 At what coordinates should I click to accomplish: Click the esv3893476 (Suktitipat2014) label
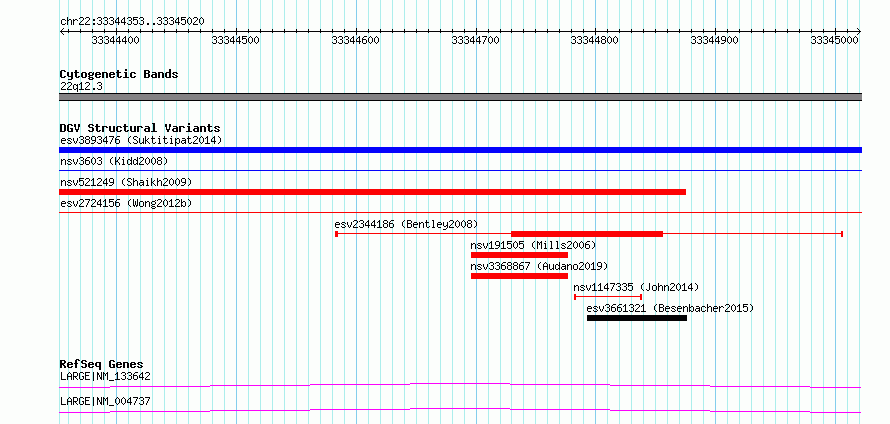141,140
